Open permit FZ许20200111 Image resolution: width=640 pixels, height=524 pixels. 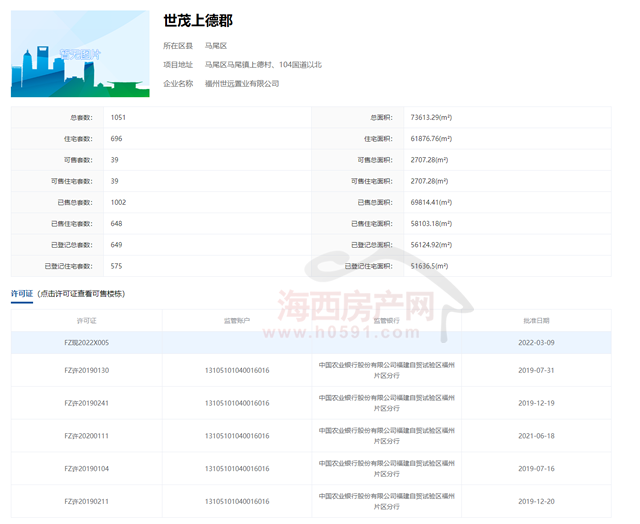coord(87,436)
